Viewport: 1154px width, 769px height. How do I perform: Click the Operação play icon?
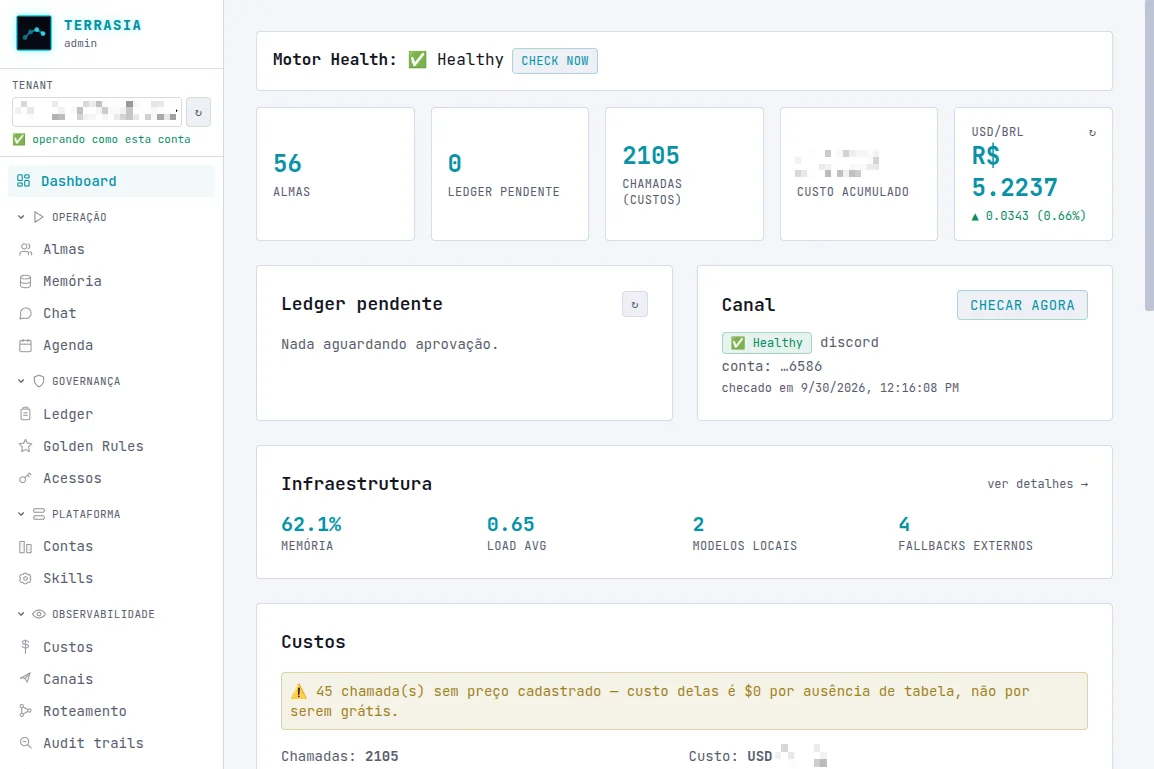[39, 217]
